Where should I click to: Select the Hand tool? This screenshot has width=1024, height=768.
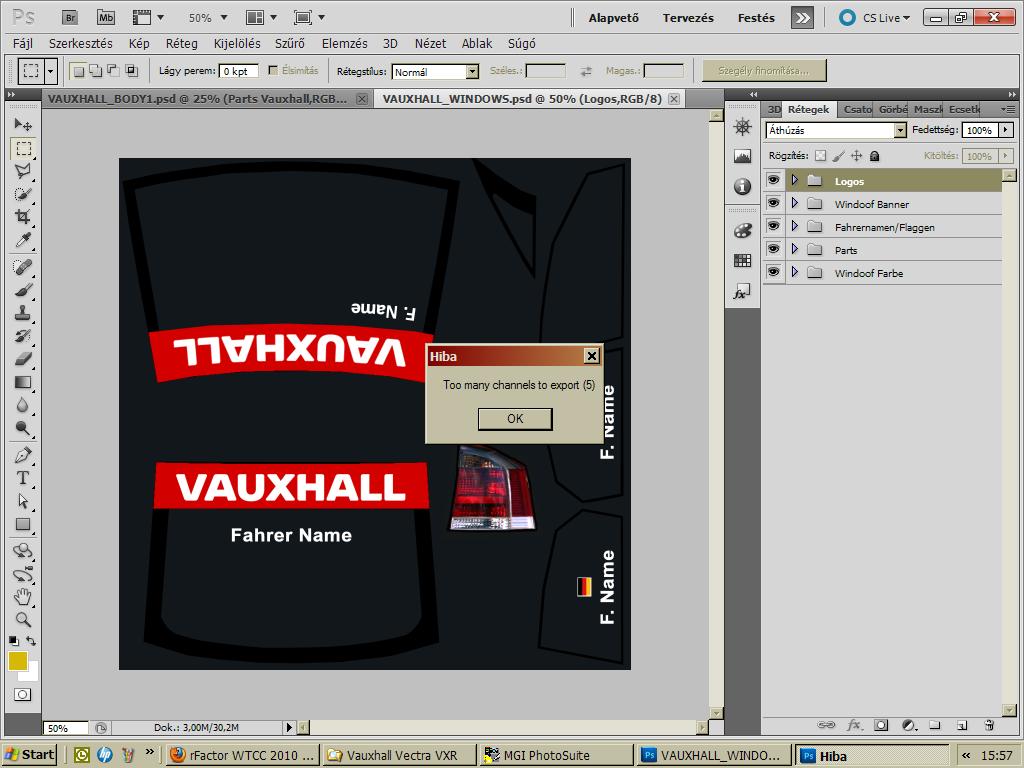pyautogui.click(x=23, y=596)
